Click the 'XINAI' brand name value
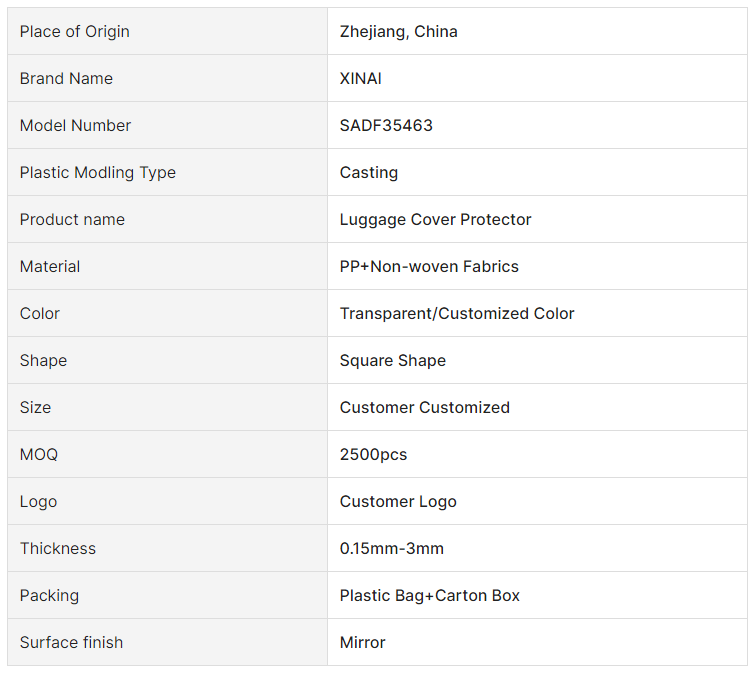The height and width of the screenshot is (675, 754). (x=361, y=79)
